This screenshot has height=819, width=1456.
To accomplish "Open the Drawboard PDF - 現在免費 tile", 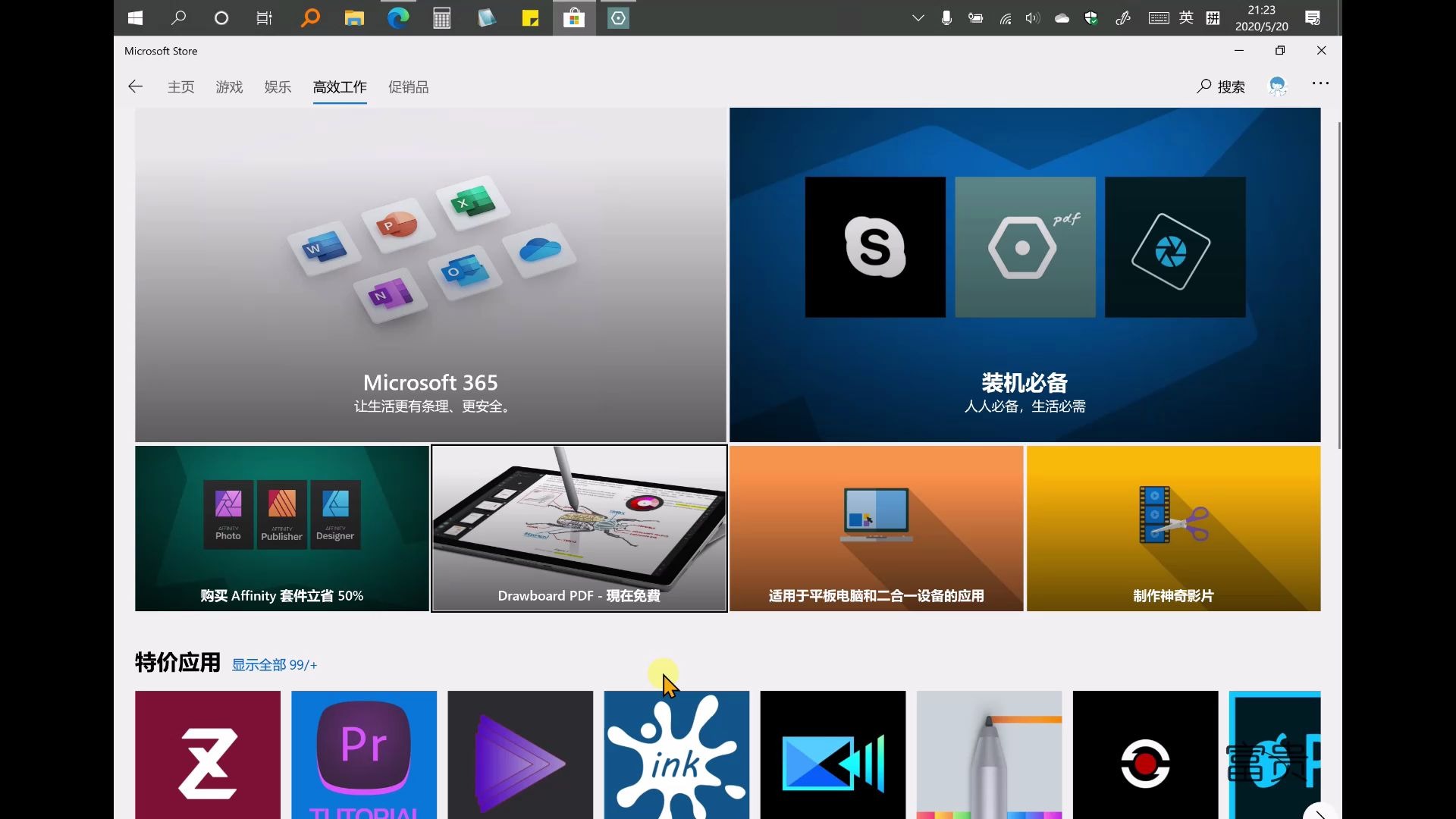I will point(579,529).
